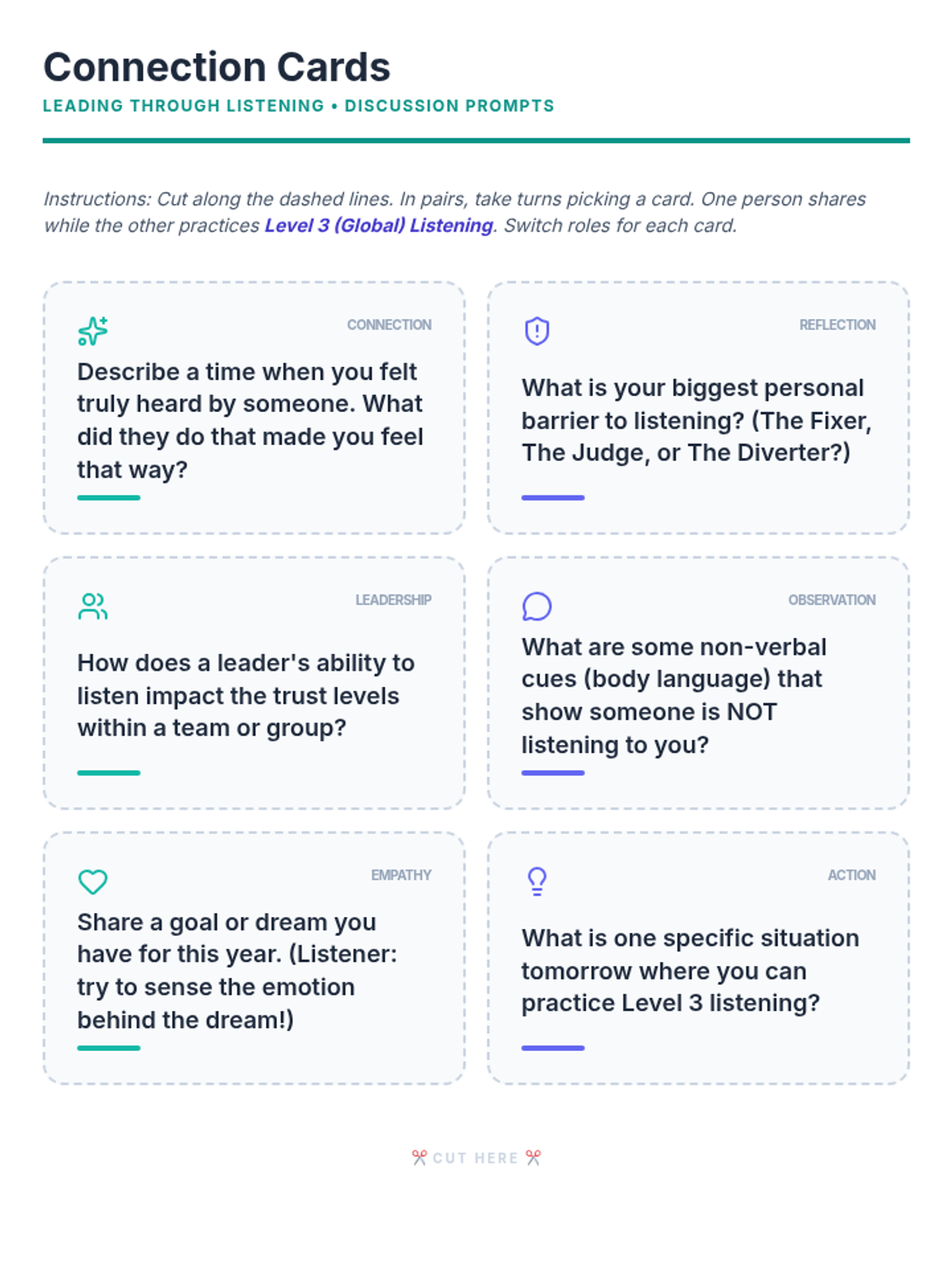The width and height of the screenshot is (952, 1270).
Task: Click the teal accent bar under Leadership prompt
Action: (x=109, y=772)
